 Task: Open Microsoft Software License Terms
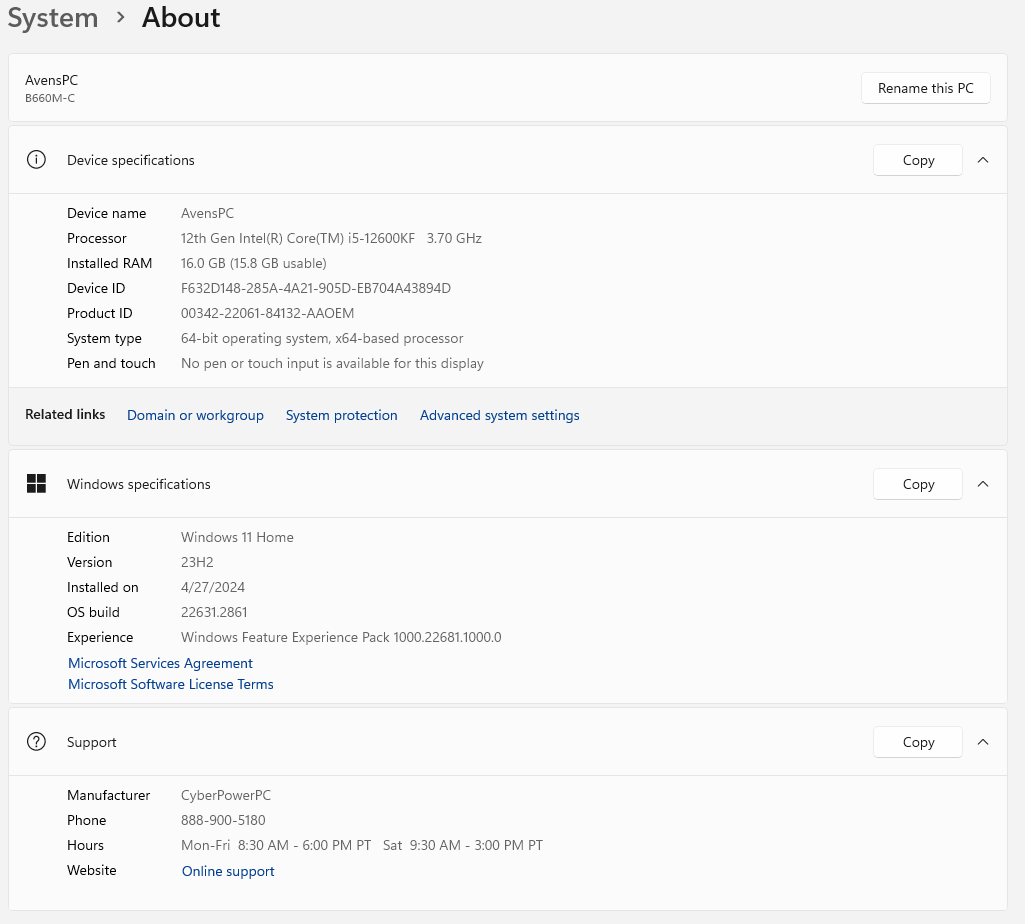point(170,684)
